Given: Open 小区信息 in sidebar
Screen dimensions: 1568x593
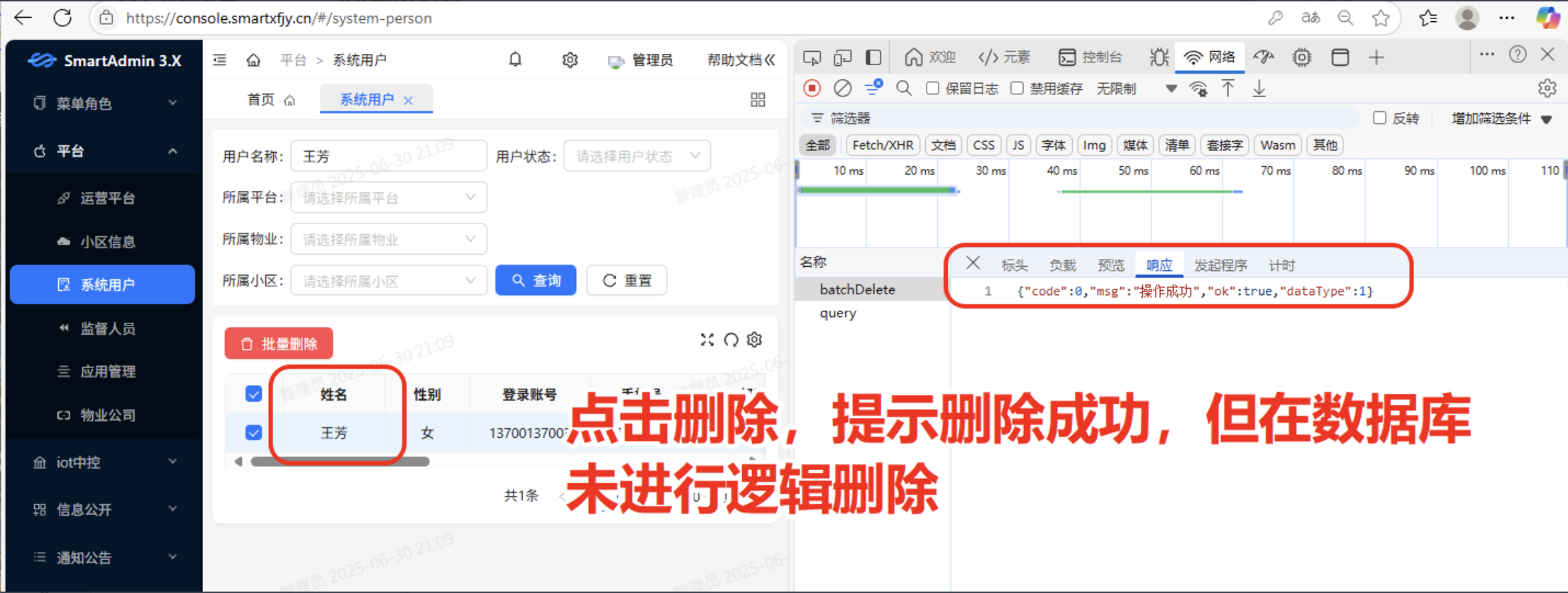Looking at the screenshot, I should point(103,242).
